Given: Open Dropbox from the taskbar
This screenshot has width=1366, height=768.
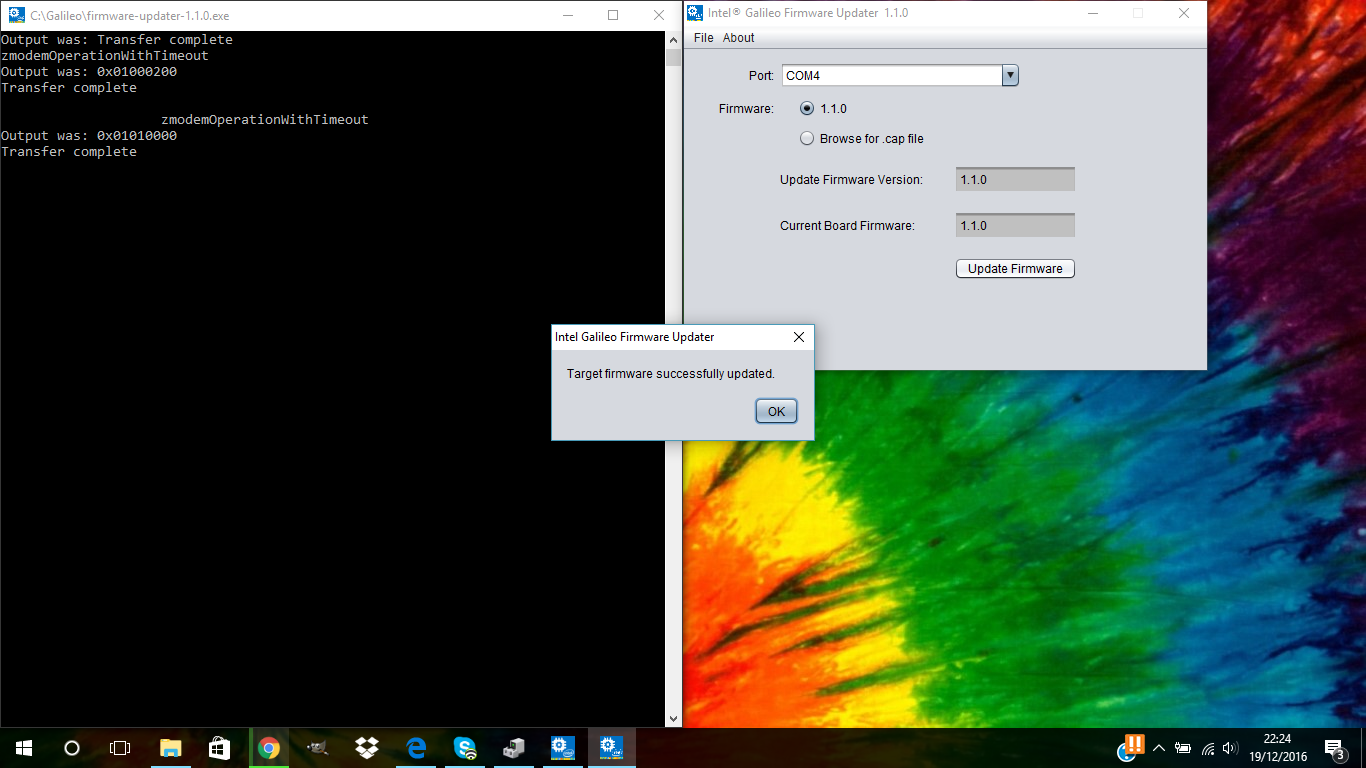Looking at the screenshot, I should [x=366, y=748].
